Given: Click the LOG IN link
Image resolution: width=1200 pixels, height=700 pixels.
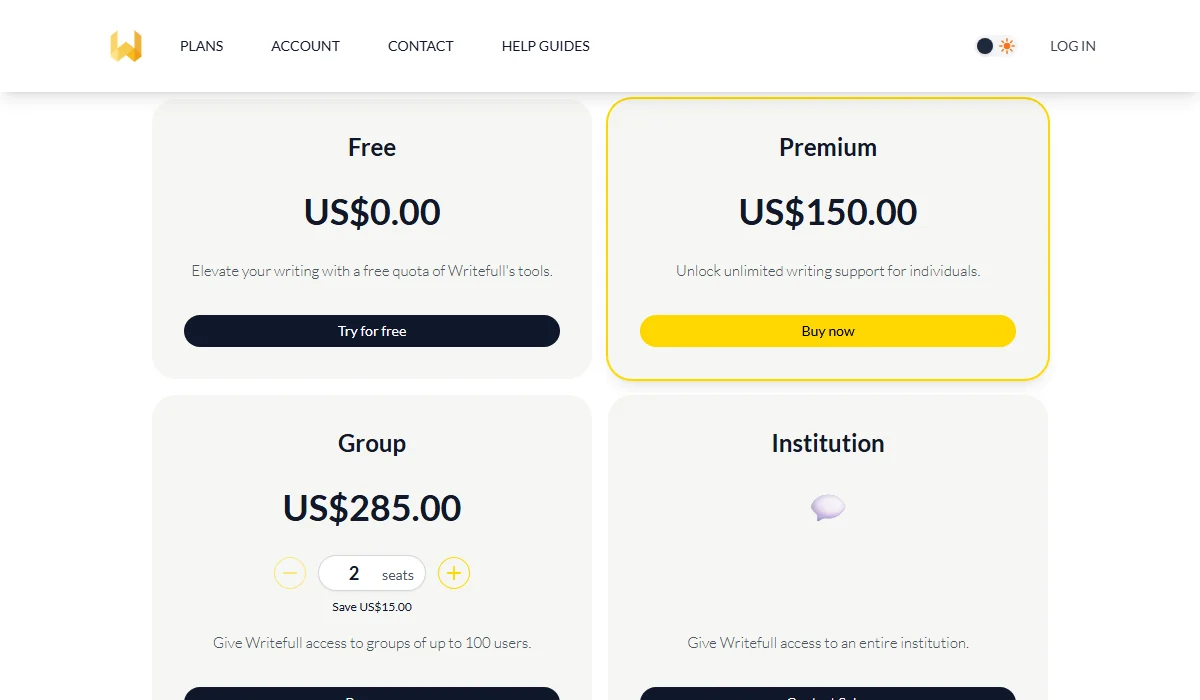Looking at the screenshot, I should tap(1072, 45).
